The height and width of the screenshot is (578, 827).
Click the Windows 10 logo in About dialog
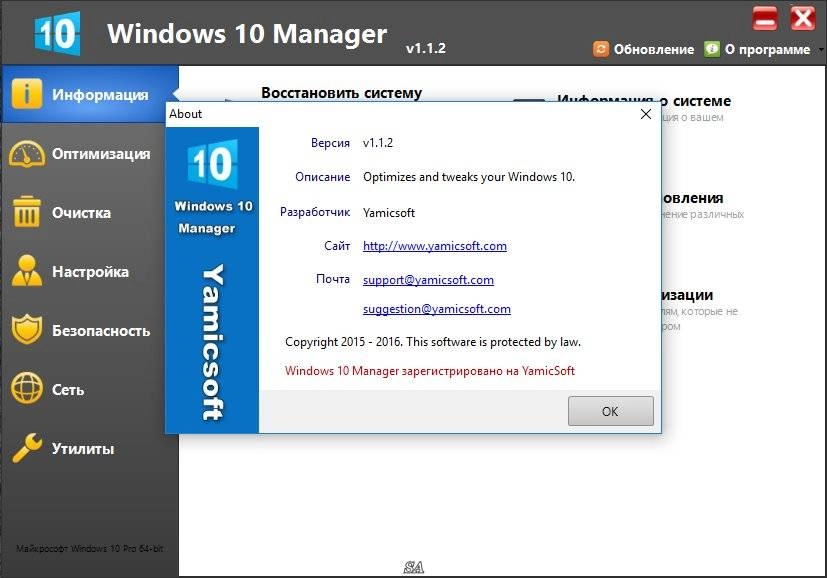tap(213, 164)
